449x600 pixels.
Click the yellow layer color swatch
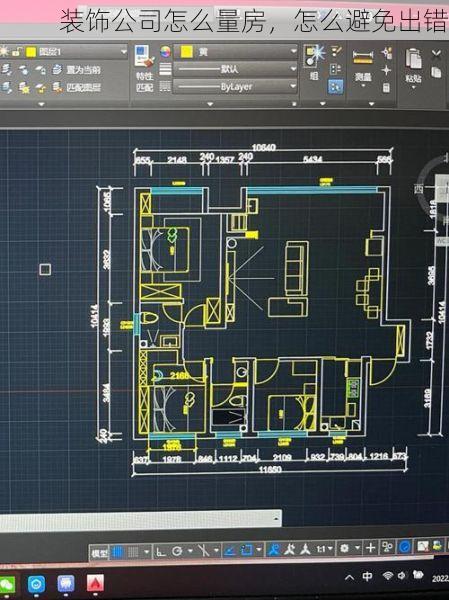click(31, 52)
